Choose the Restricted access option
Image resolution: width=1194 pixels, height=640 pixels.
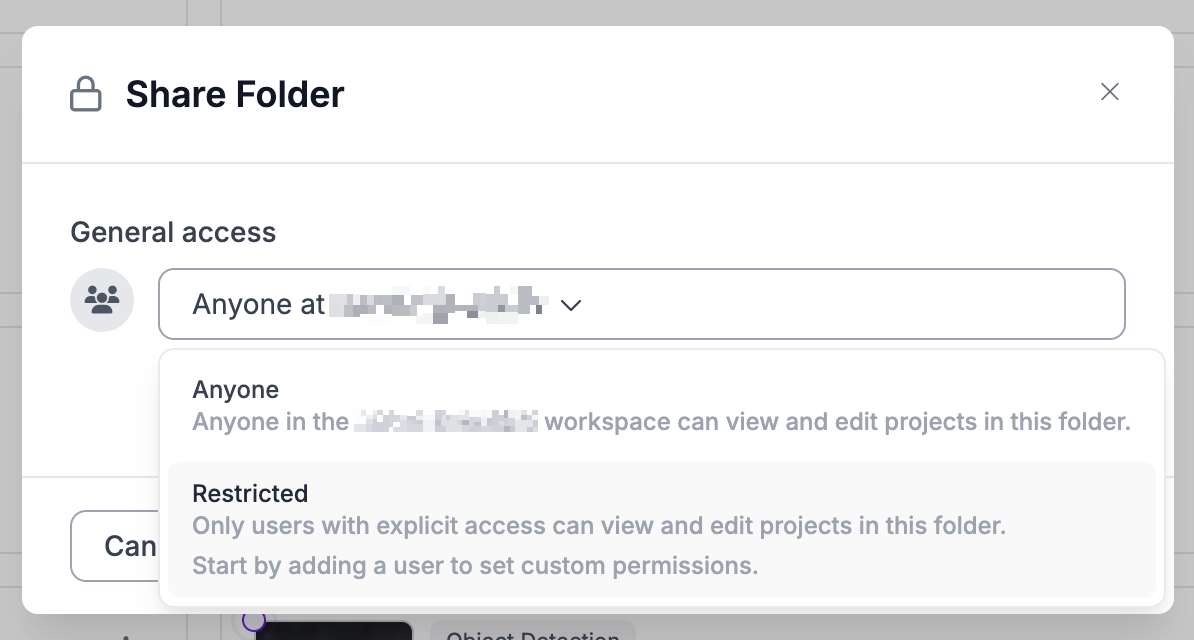pos(250,493)
